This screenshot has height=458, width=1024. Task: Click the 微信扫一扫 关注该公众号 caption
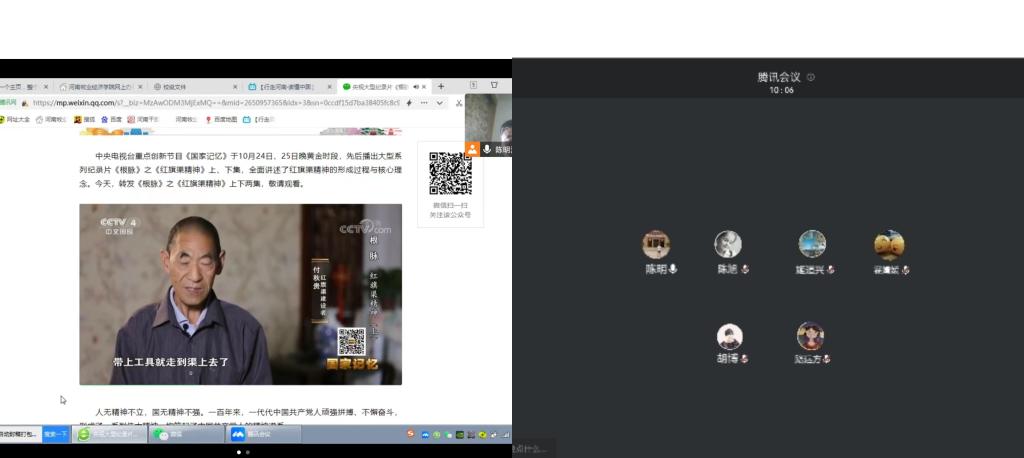(x=450, y=210)
